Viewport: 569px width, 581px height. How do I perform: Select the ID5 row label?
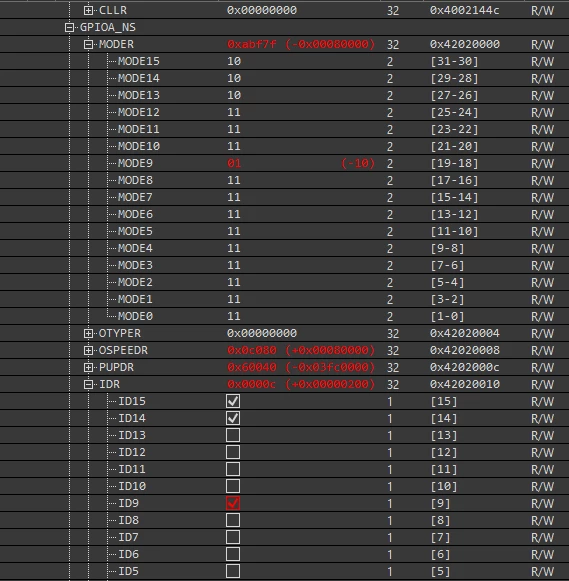(129, 571)
